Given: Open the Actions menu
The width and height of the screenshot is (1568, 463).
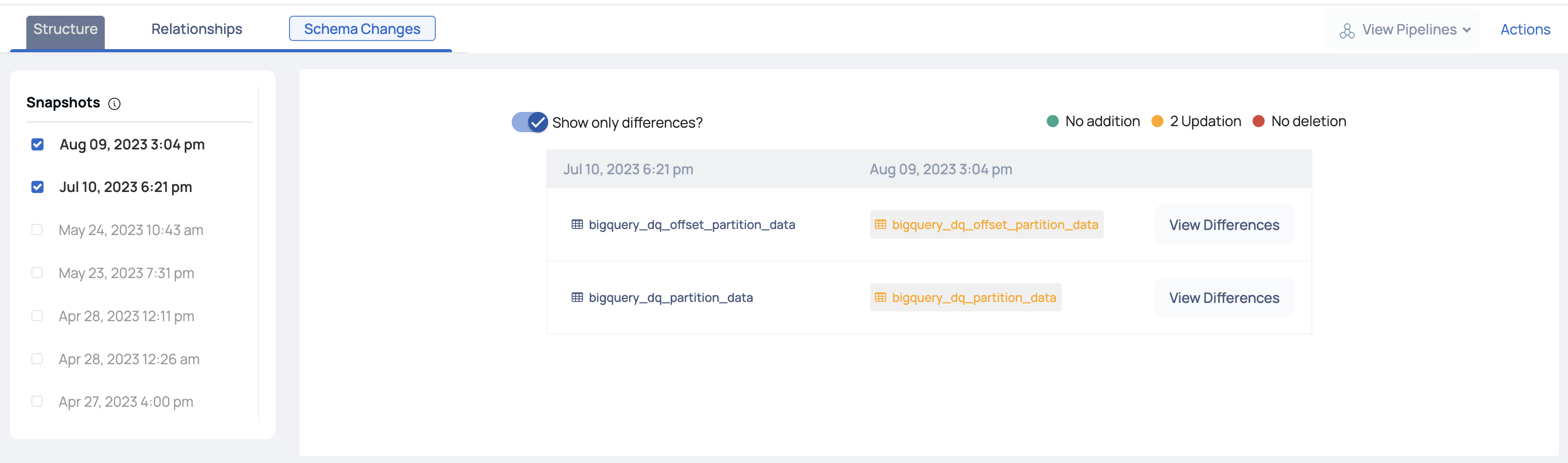Looking at the screenshot, I should (1525, 30).
